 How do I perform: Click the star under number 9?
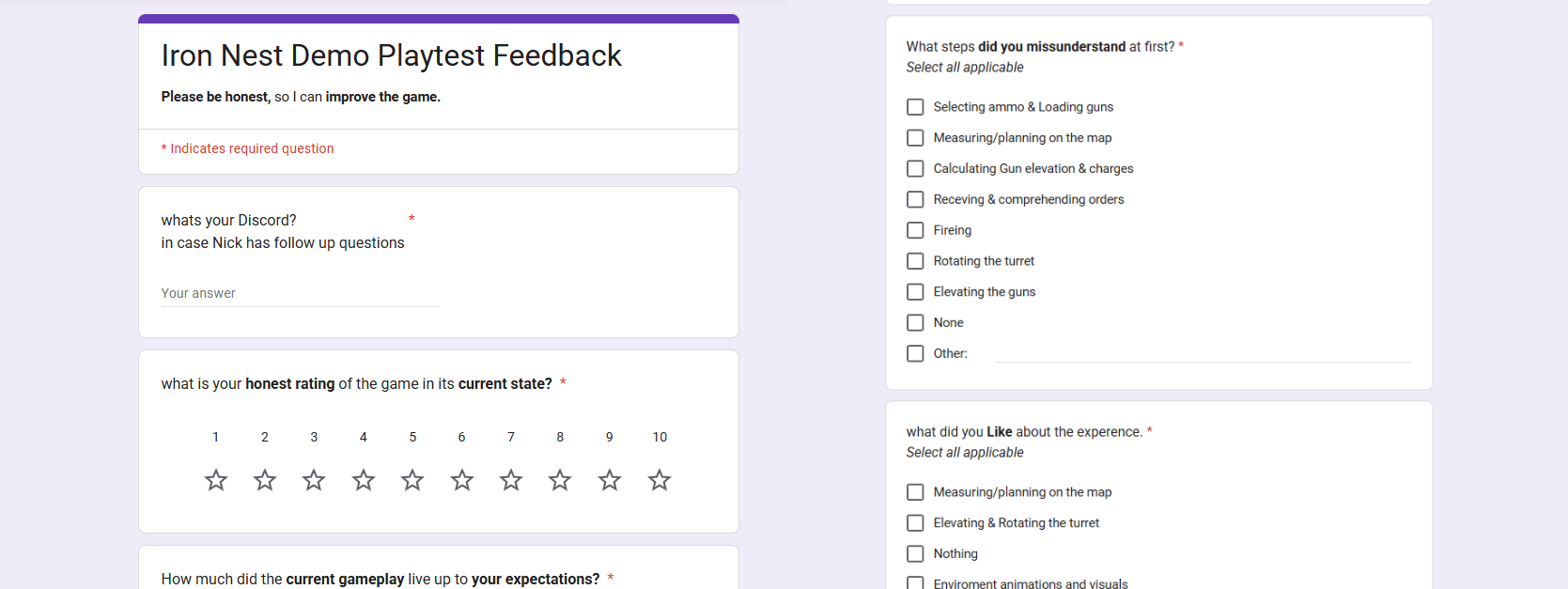[610, 480]
